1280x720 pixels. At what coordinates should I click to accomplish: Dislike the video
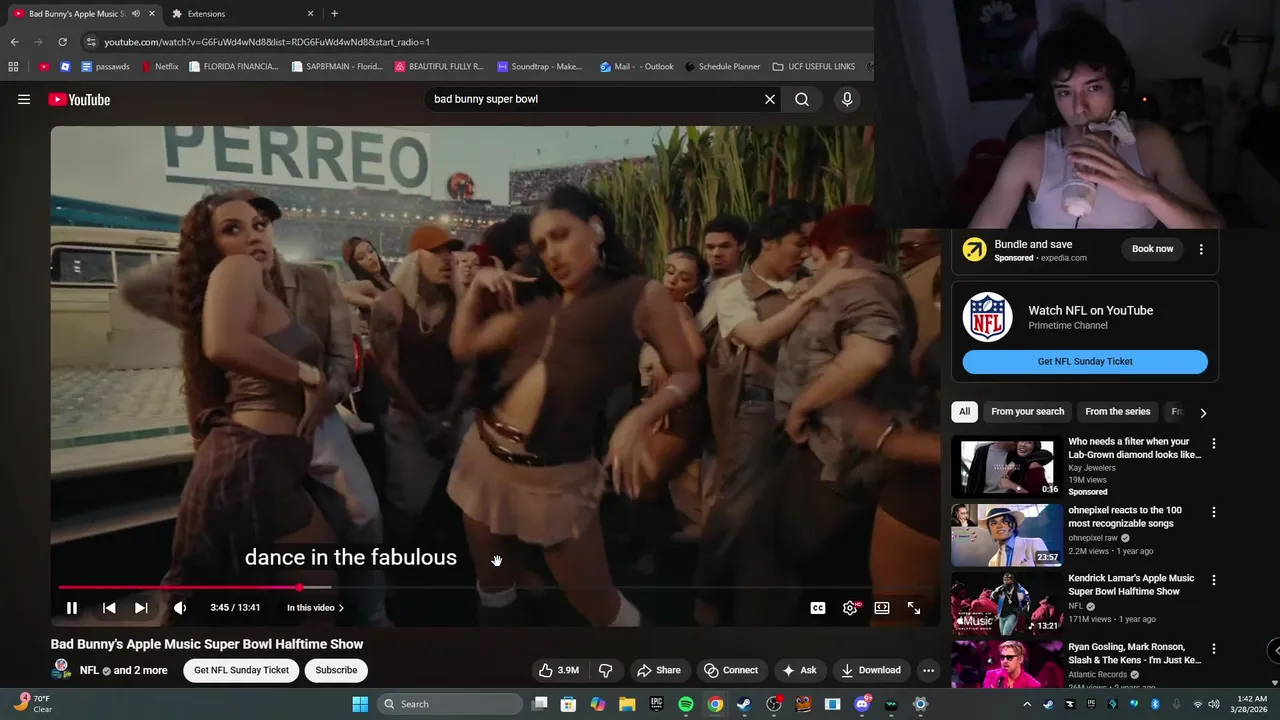coord(605,670)
